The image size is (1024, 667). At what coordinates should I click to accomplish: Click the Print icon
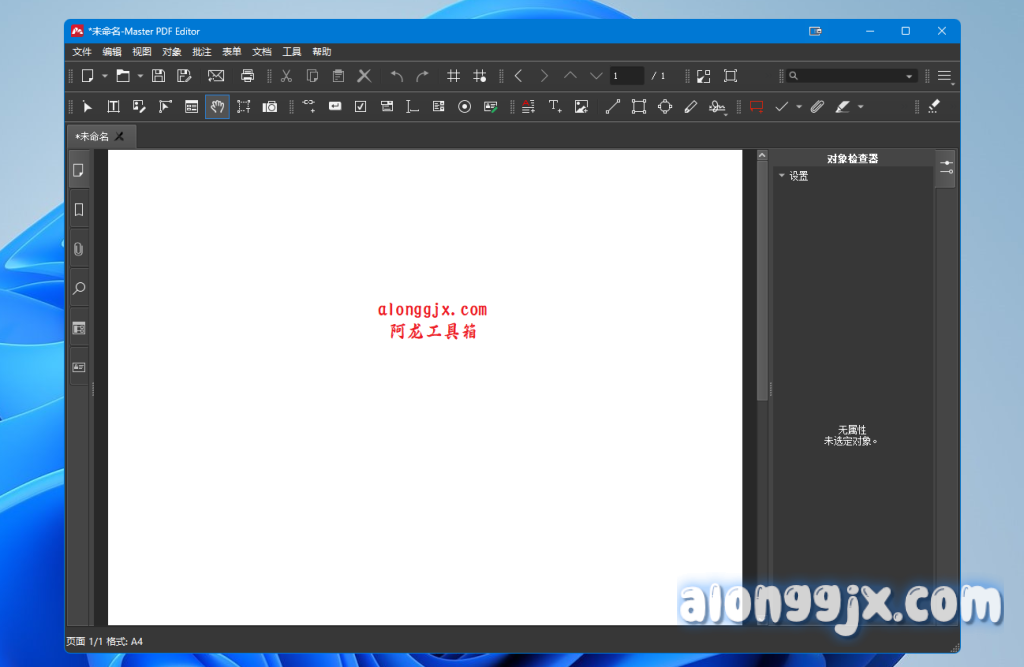point(247,76)
